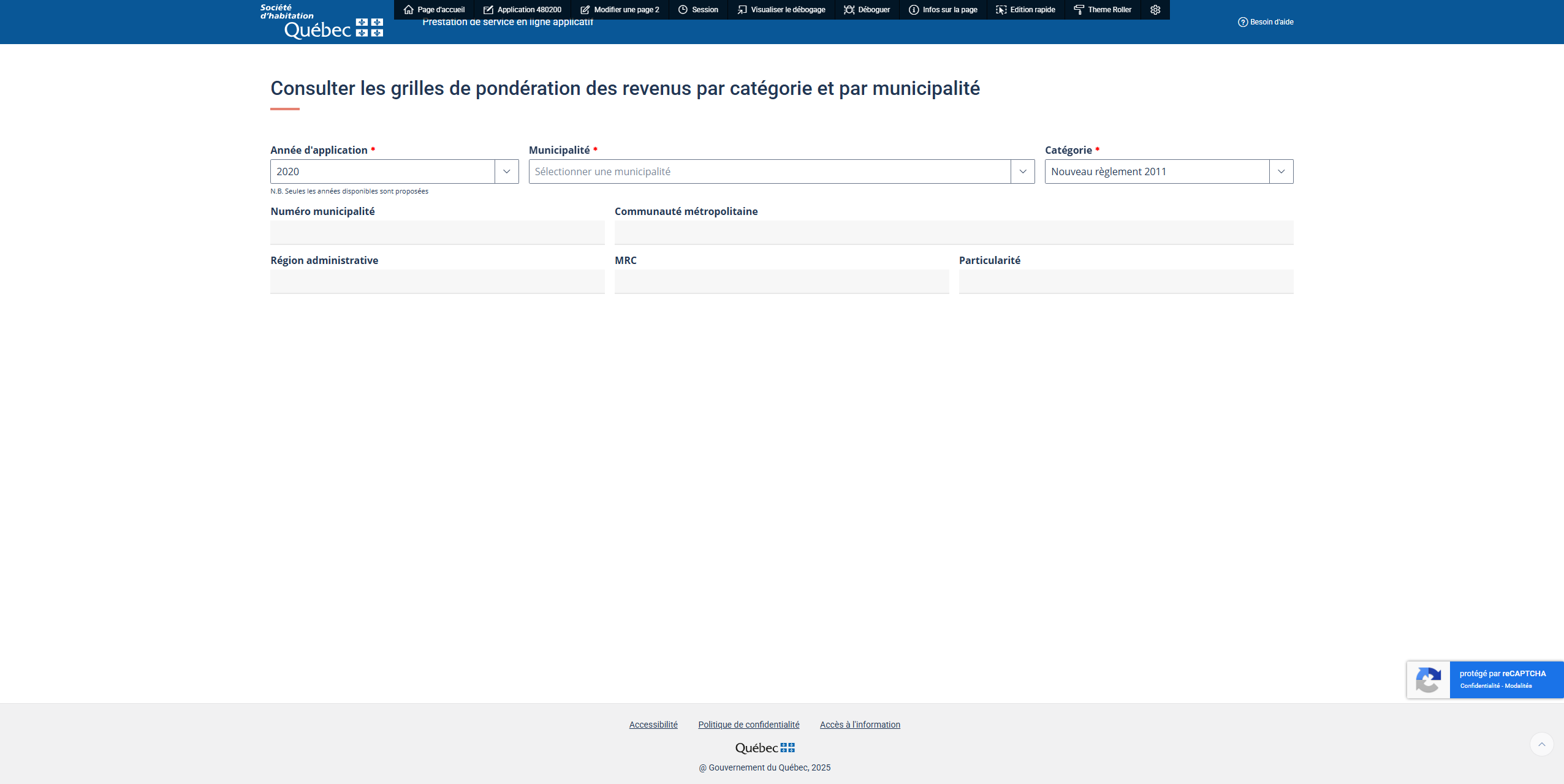The image size is (1564, 784).
Task: Open the Accessibilité footer link
Action: (x=653, y=725)
